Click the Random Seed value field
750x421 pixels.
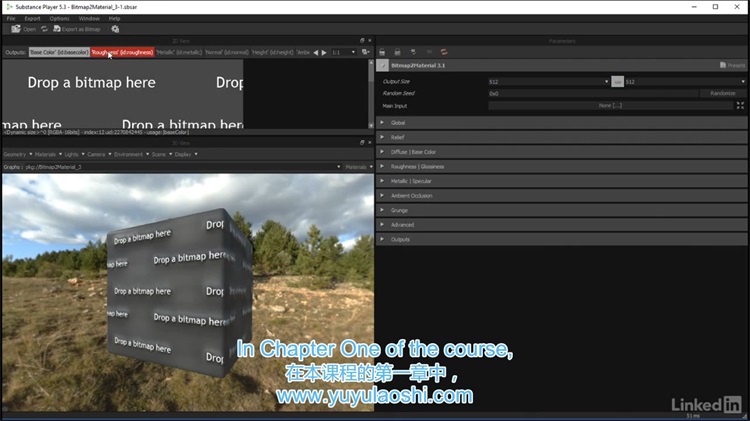click(x=593, y=93)
